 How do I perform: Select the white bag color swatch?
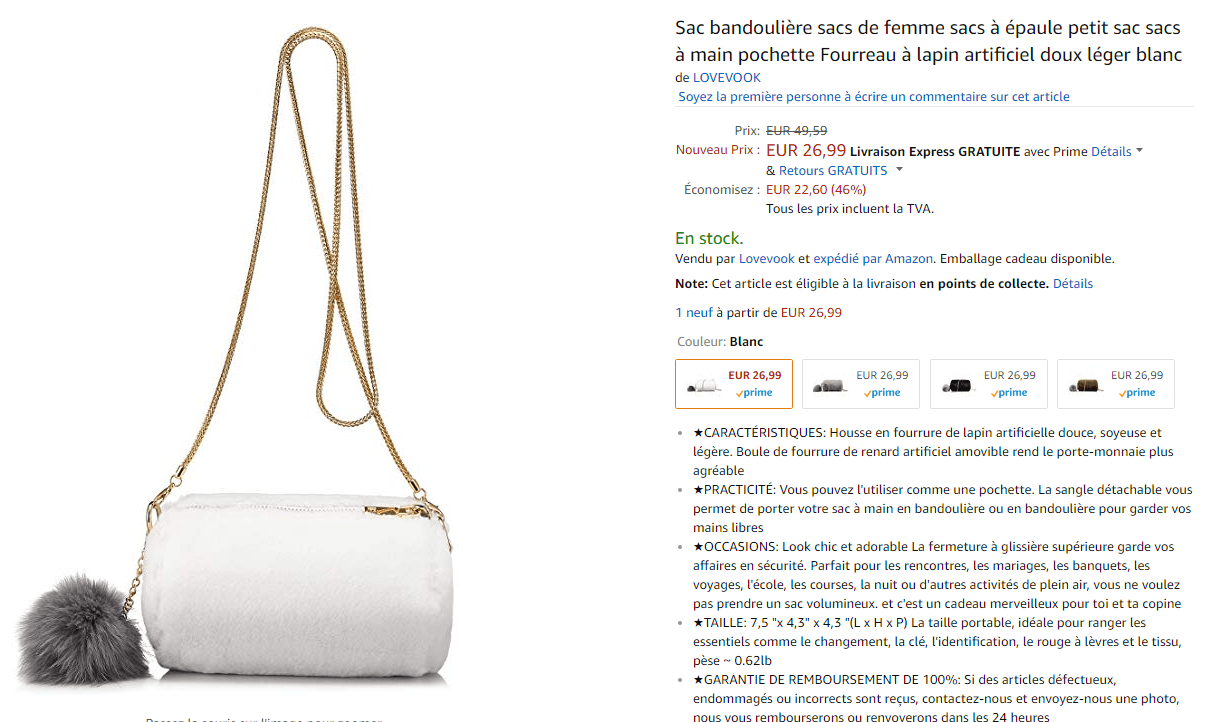[x=734, y=384]
